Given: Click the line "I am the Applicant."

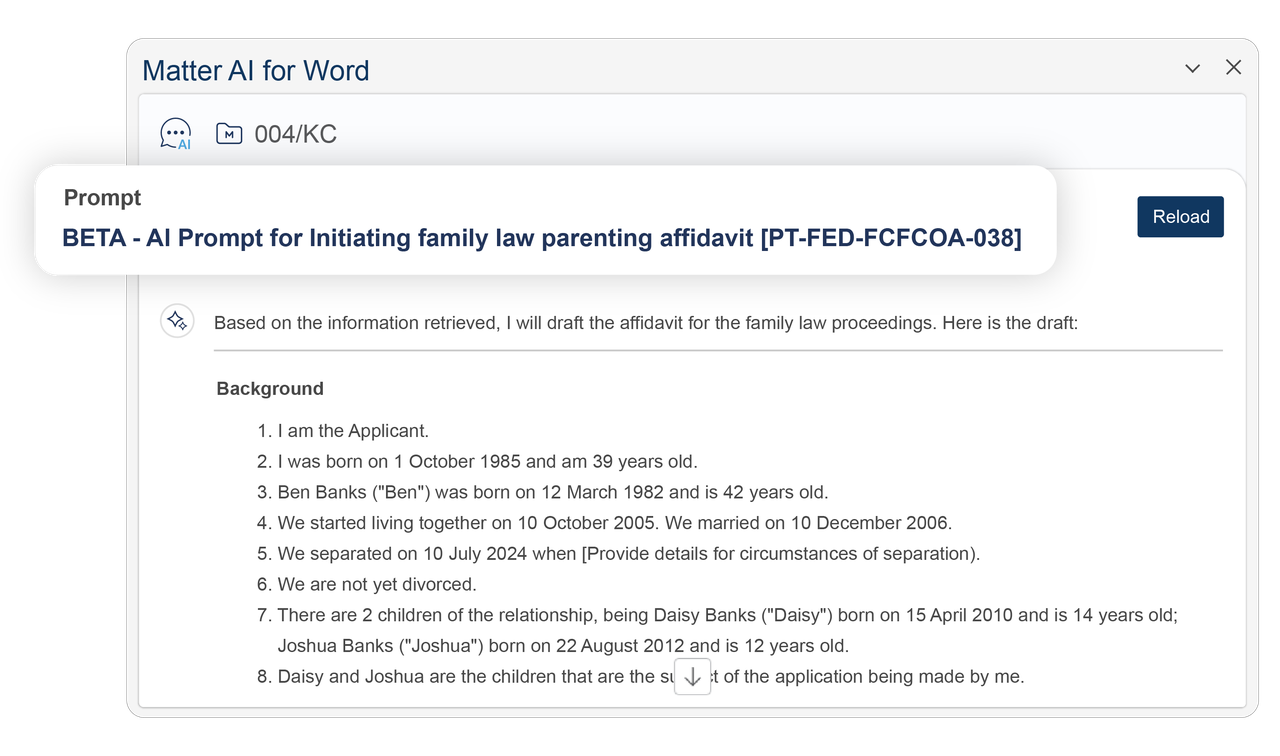Looking at the screenshot, I should tap(353, 431).
